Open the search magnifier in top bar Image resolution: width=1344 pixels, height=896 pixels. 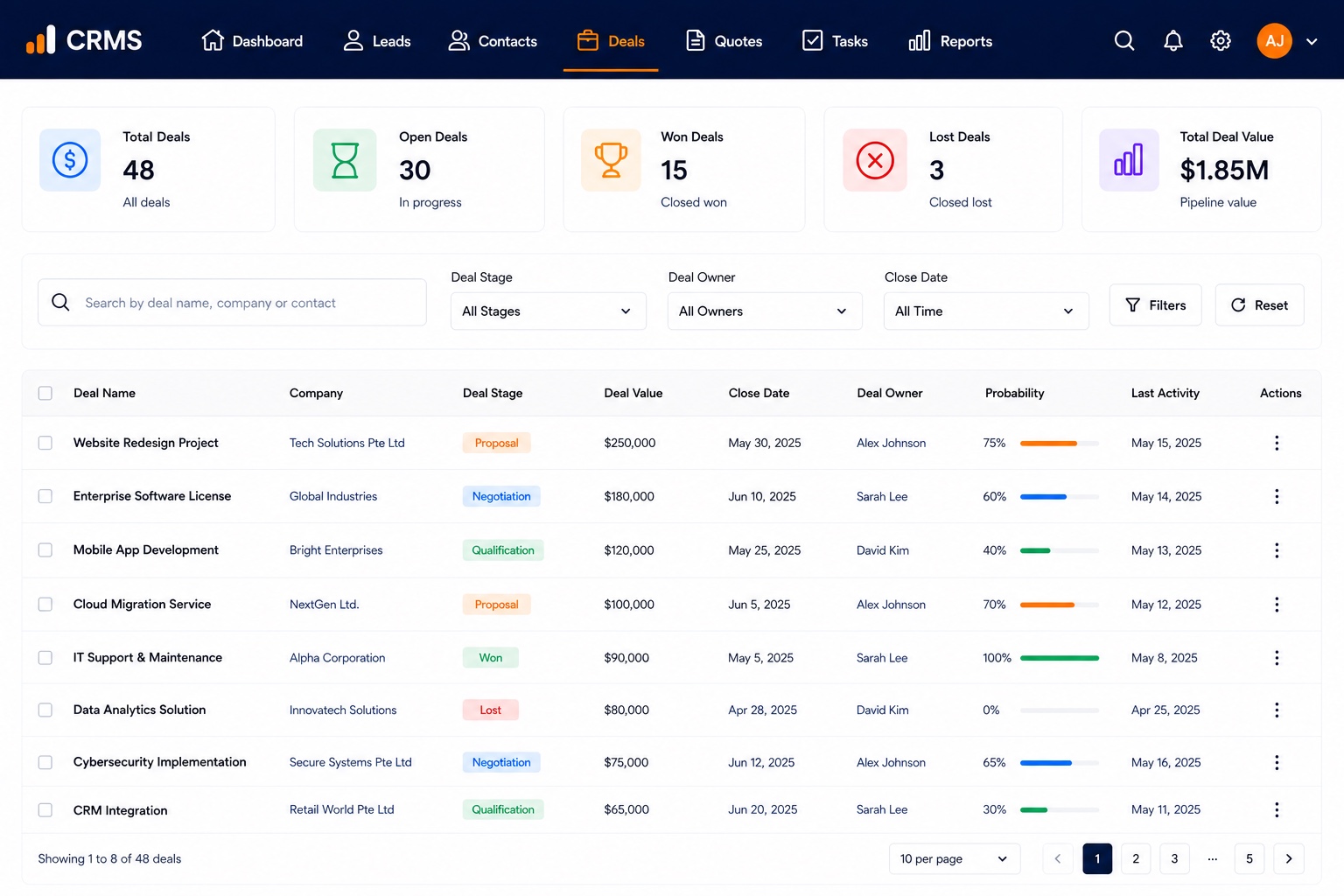pos(1124,41)
